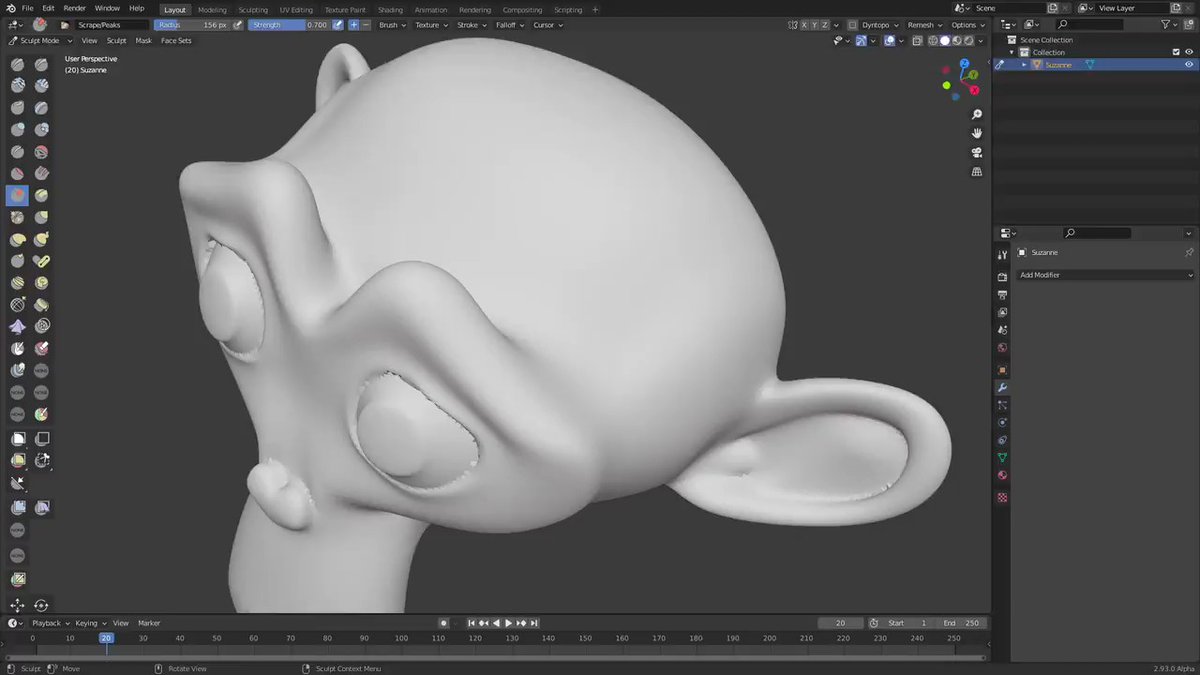
Task: Expand the Suzanne object in outliner
Action: [x=1024, y=64]
